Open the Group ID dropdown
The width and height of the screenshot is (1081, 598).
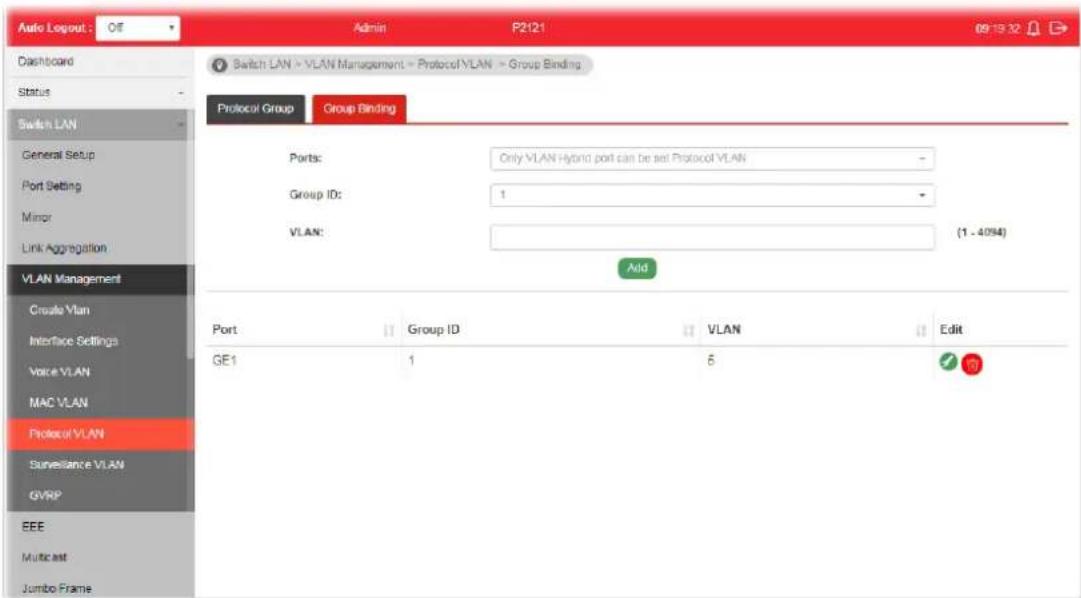[x=712, y=195]
